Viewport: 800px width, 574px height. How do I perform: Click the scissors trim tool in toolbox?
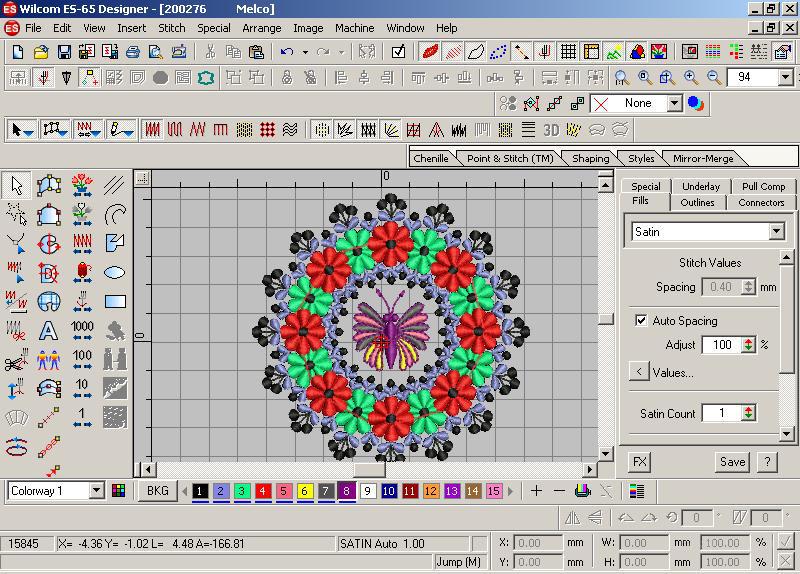click(16, 360)
